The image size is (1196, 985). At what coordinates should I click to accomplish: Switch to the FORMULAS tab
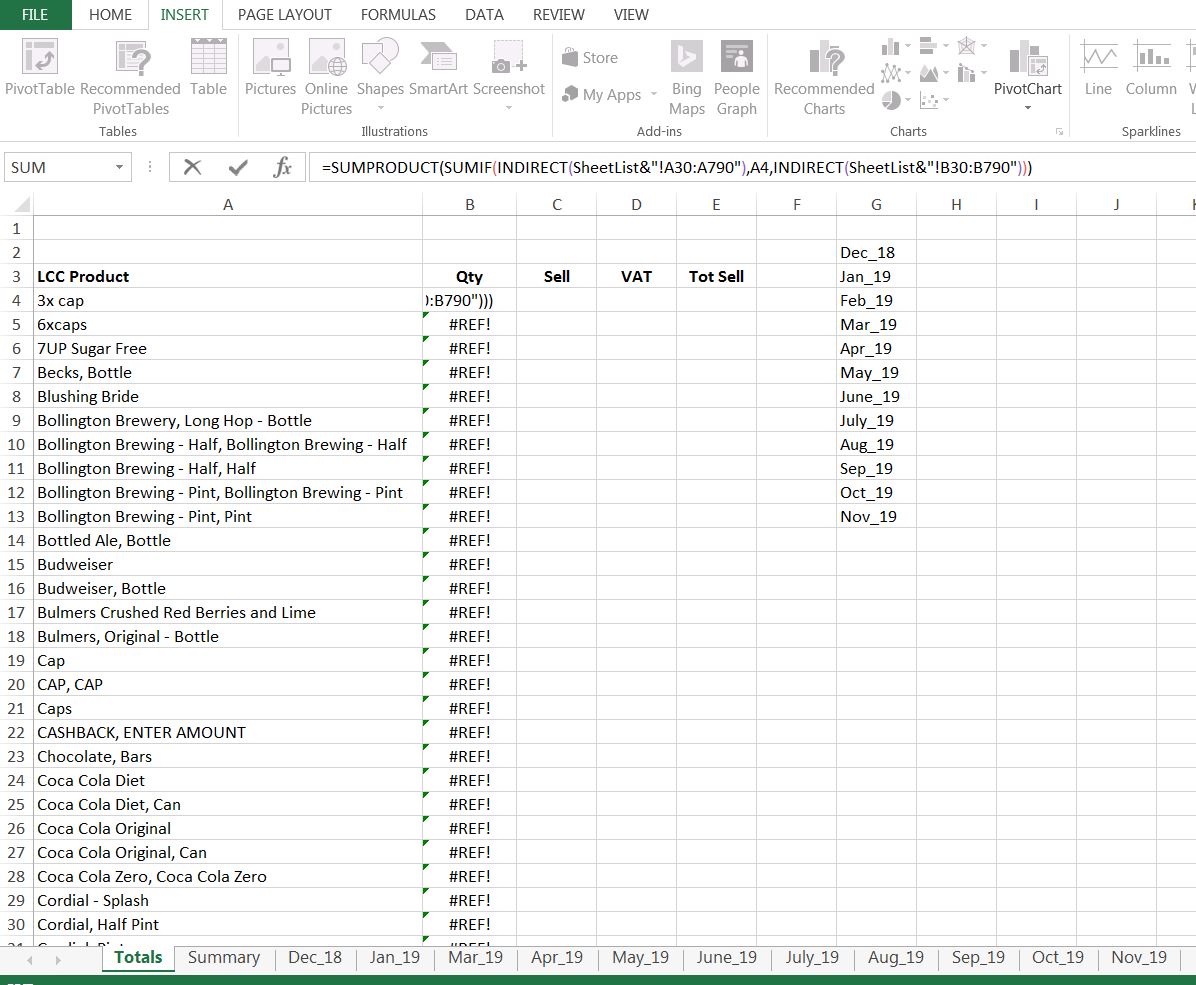(x=398, y=14)
